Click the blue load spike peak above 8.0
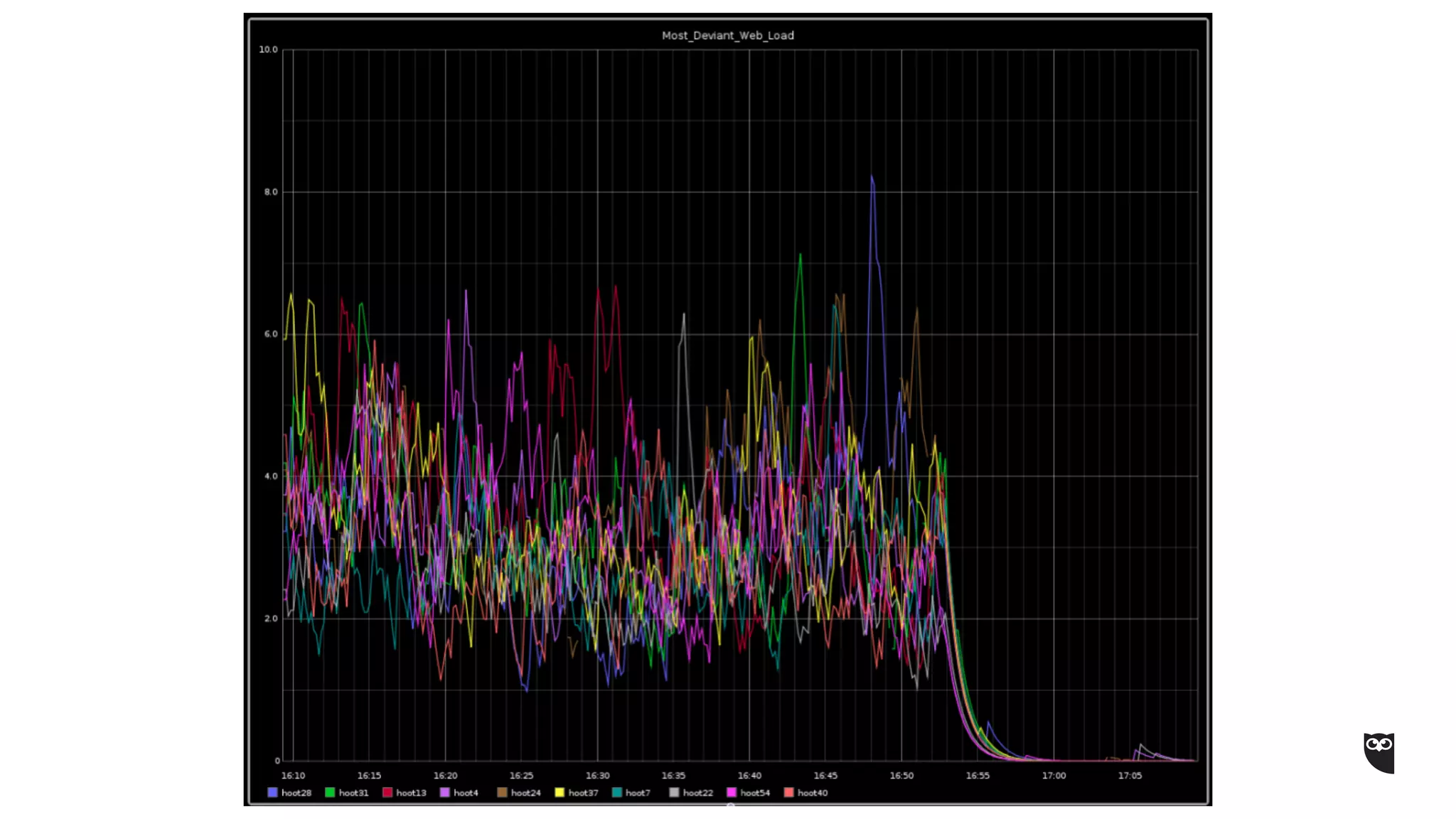The width and height of the screenshot is (1456, 819). (x=872, y=176)
